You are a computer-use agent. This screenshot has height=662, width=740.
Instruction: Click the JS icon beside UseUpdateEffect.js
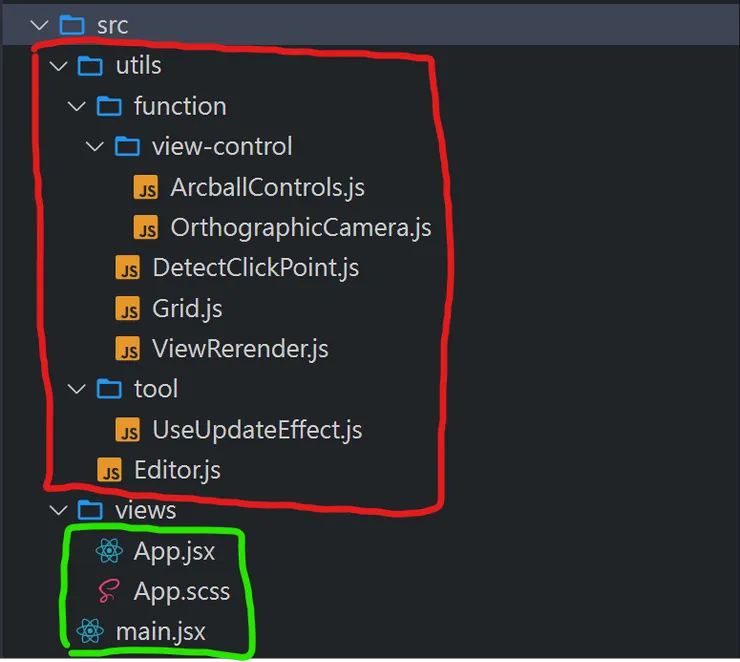pyautogui.click(x=128, y=430)
